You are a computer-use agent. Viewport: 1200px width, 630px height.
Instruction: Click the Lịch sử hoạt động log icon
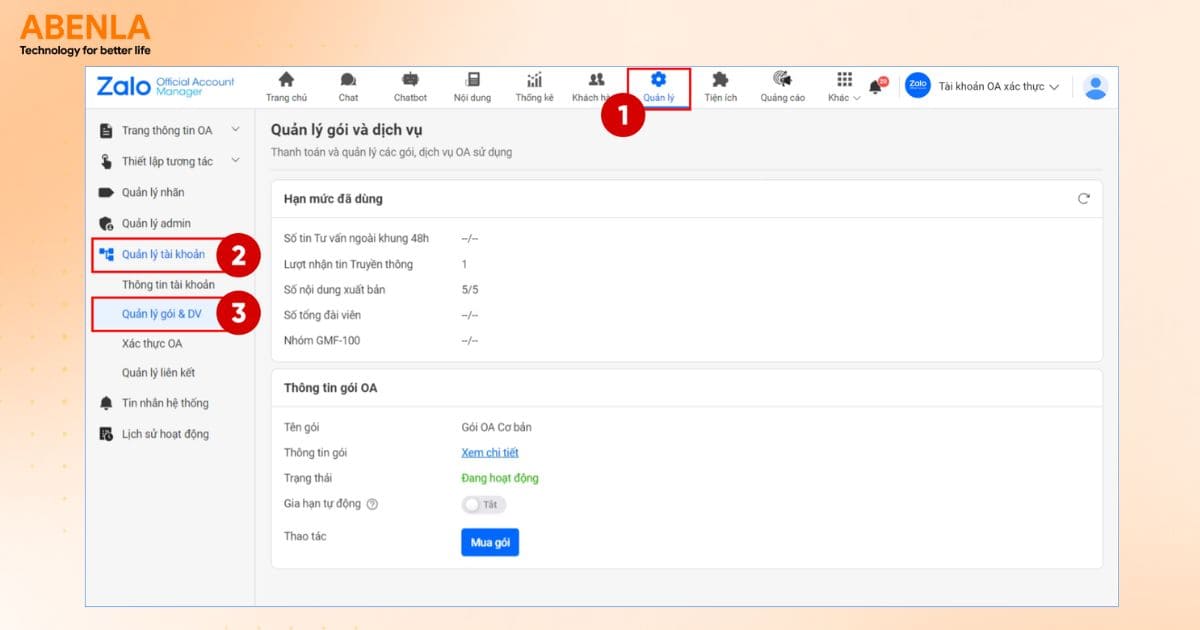pyautogui.click(x=106, y=434)
